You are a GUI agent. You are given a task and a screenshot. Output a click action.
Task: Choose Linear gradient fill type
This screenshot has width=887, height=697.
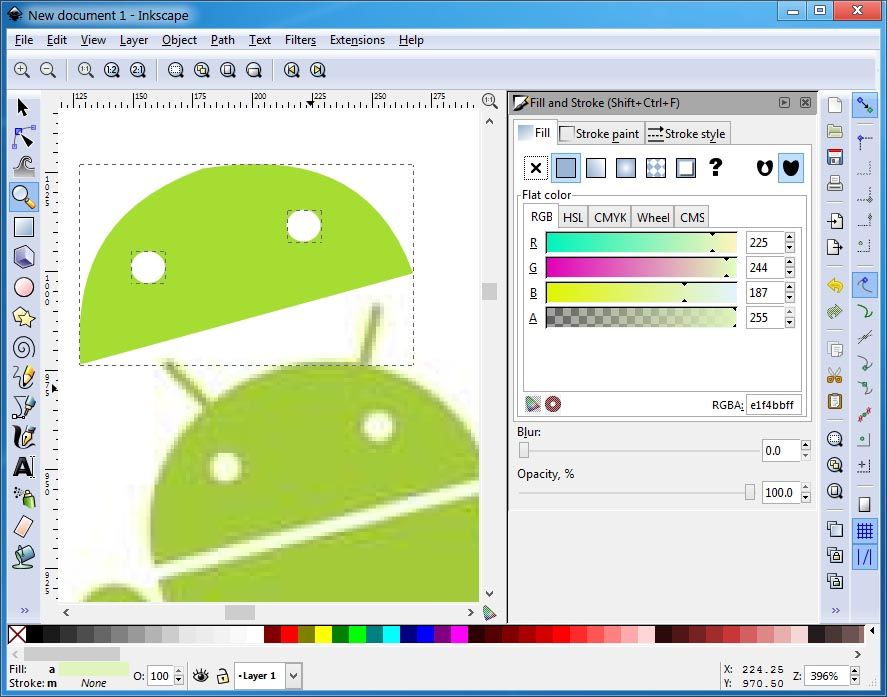(x=596, y=168)
